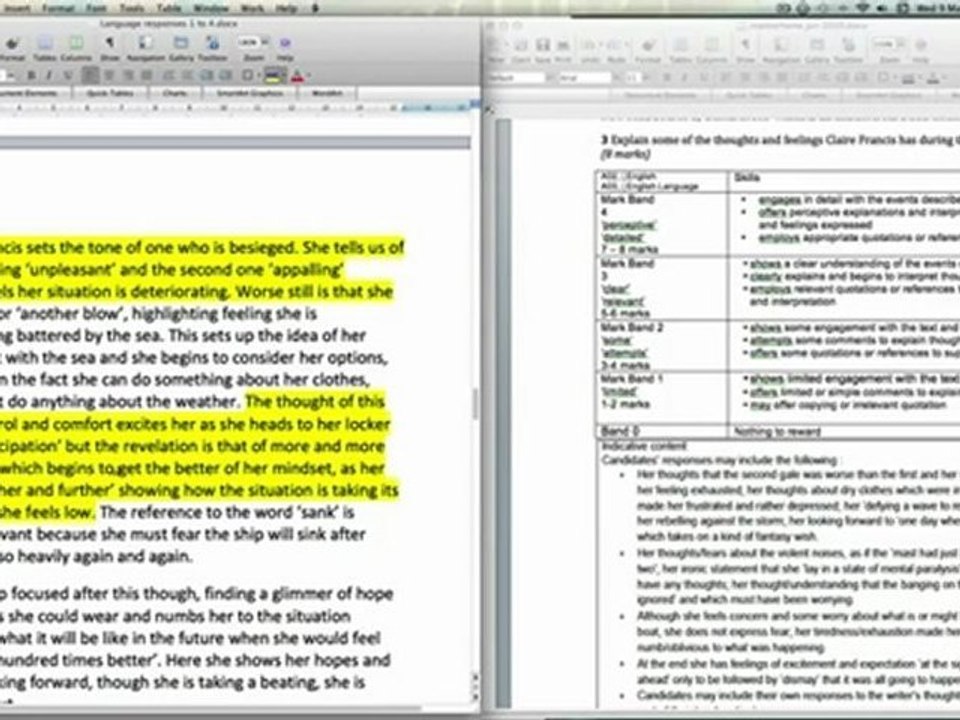Open the Work menu

[252, 8]
